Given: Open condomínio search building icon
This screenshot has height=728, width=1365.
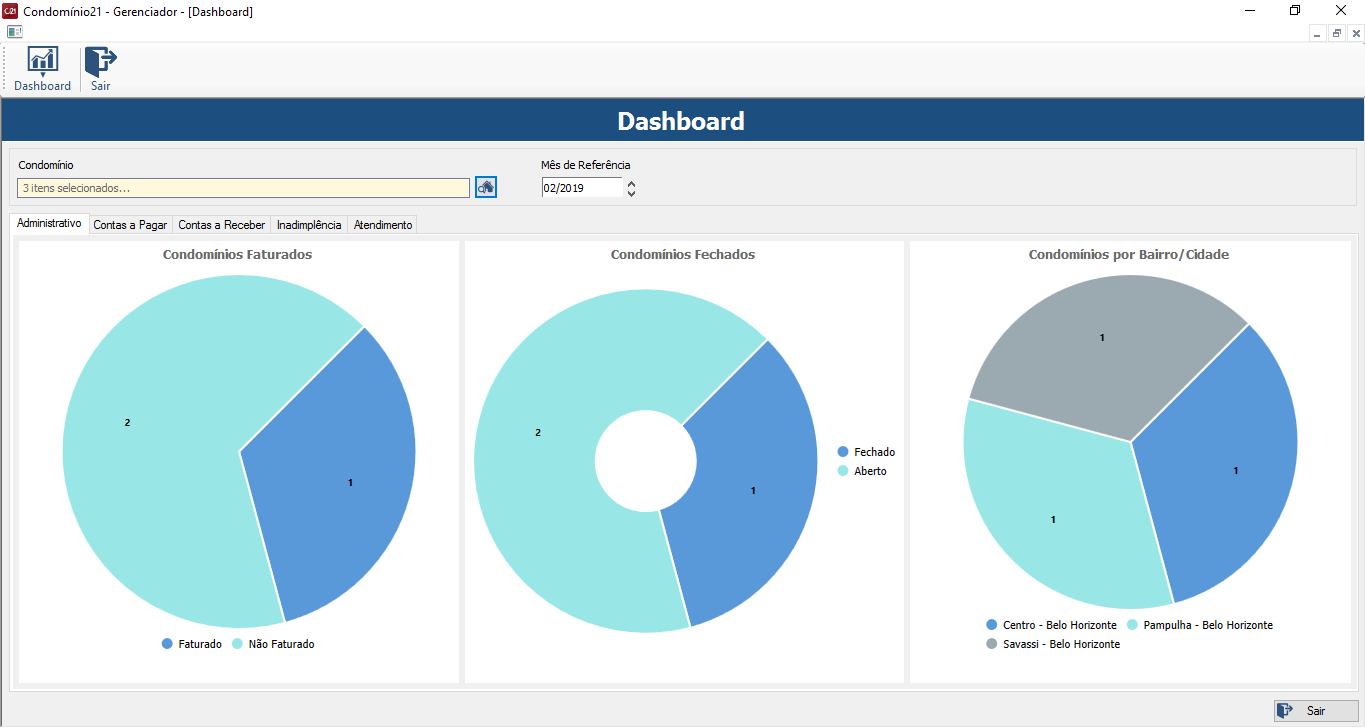Looking at the screenshot, I should point(486,187).
